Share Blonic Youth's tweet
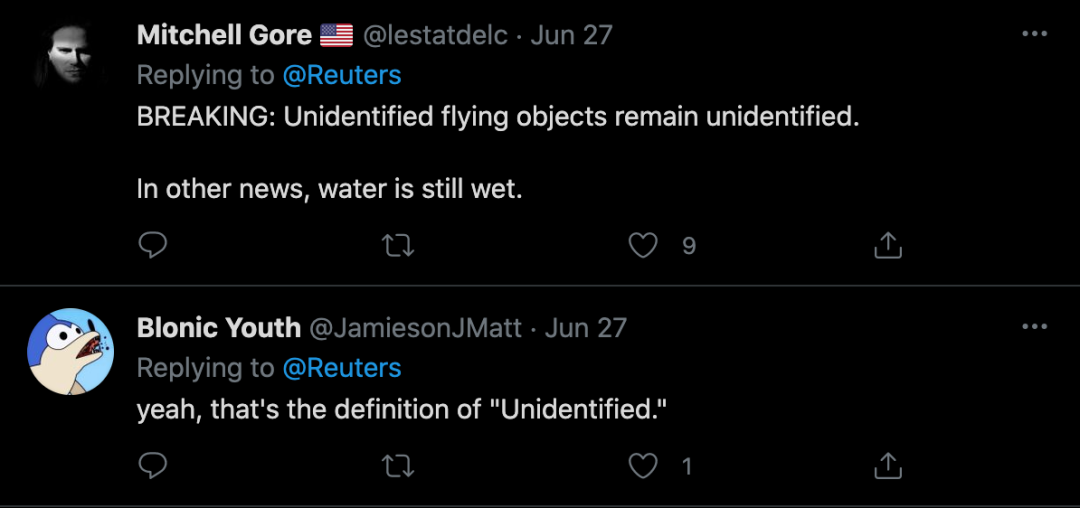This screenshot has width=1080, height=508. click(x=888, y=465)
